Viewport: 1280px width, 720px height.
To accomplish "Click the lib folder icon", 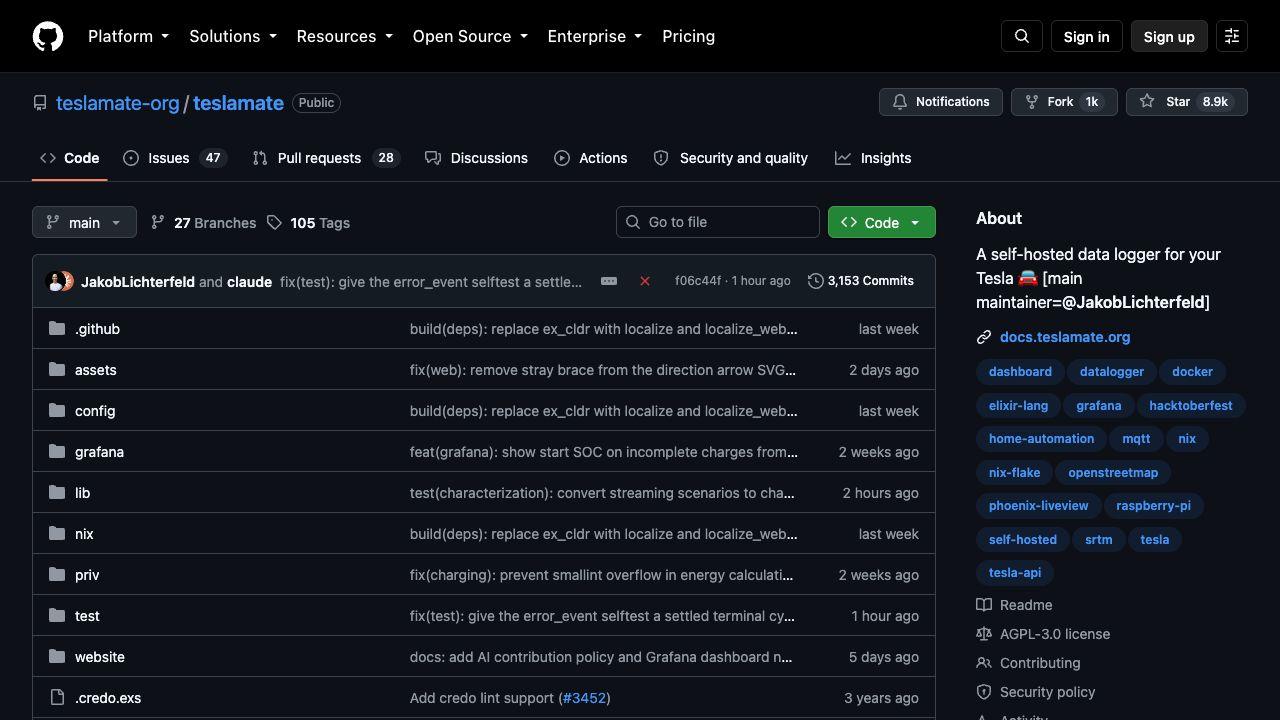I will [x=57, y=493].
